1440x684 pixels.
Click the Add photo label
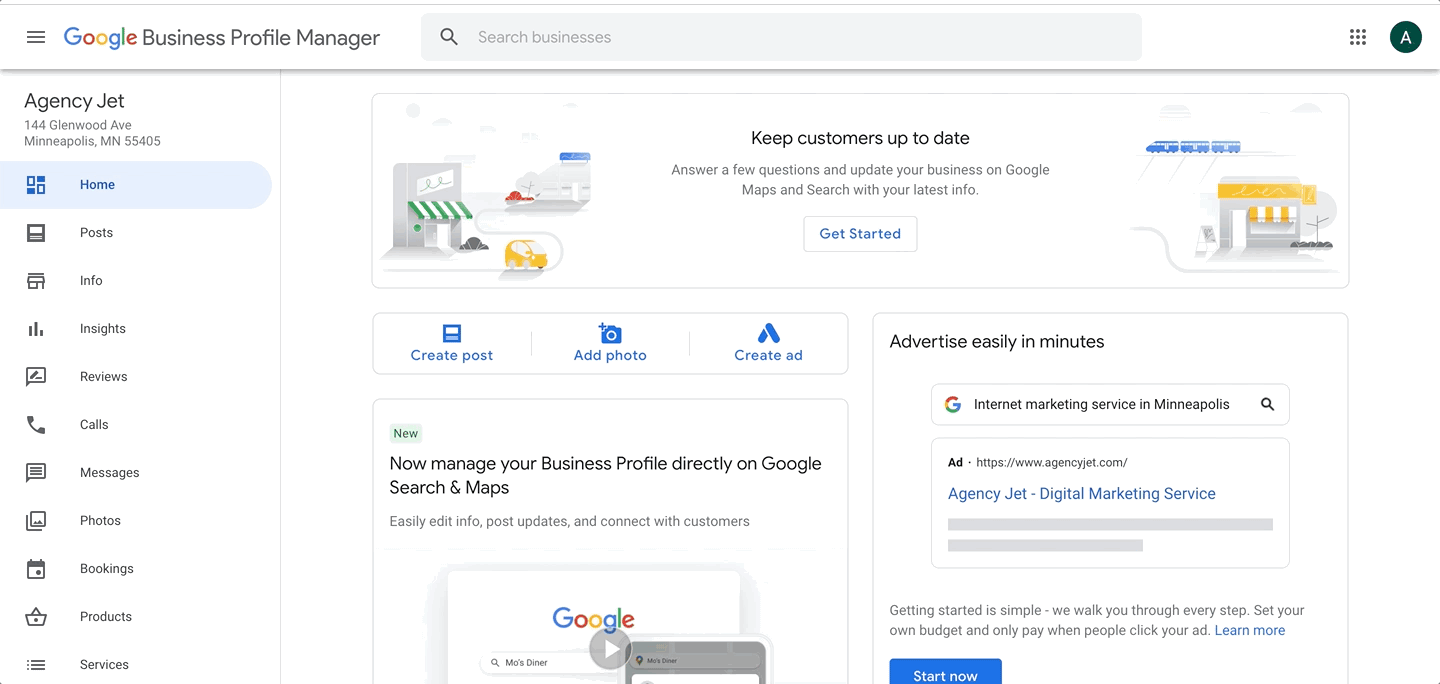610,355
